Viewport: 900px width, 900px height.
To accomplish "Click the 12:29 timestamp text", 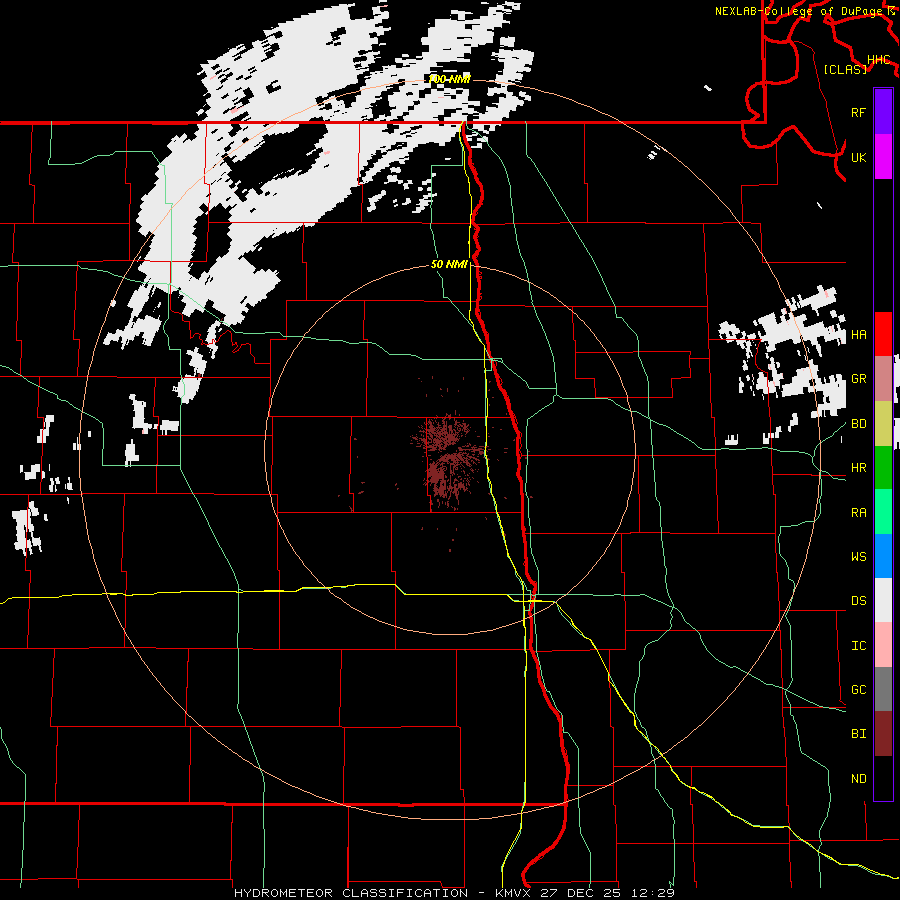I will 655,893.
